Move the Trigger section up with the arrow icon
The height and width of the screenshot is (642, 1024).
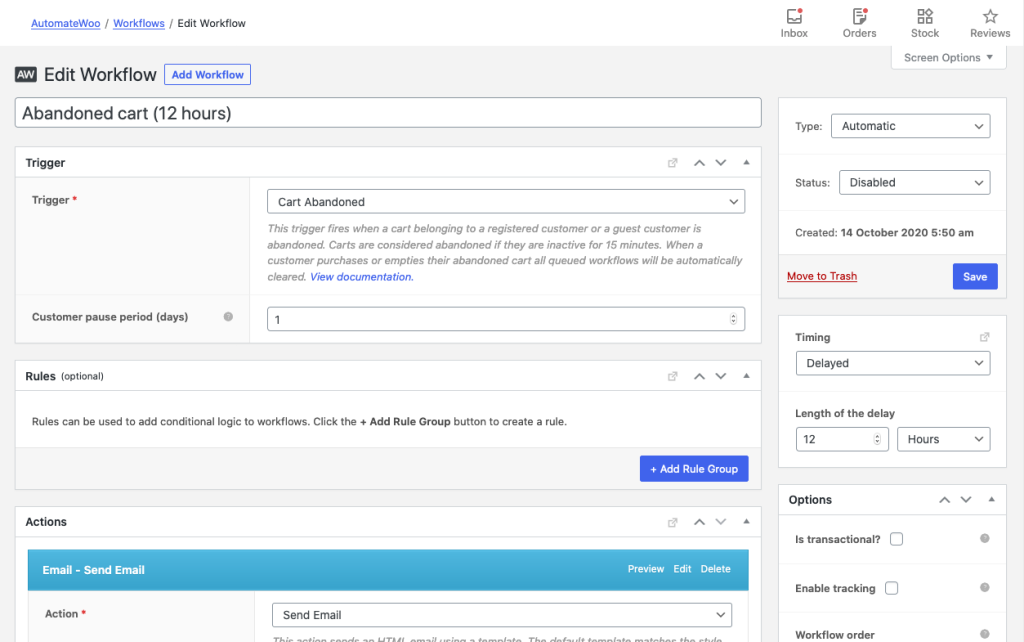699,162
